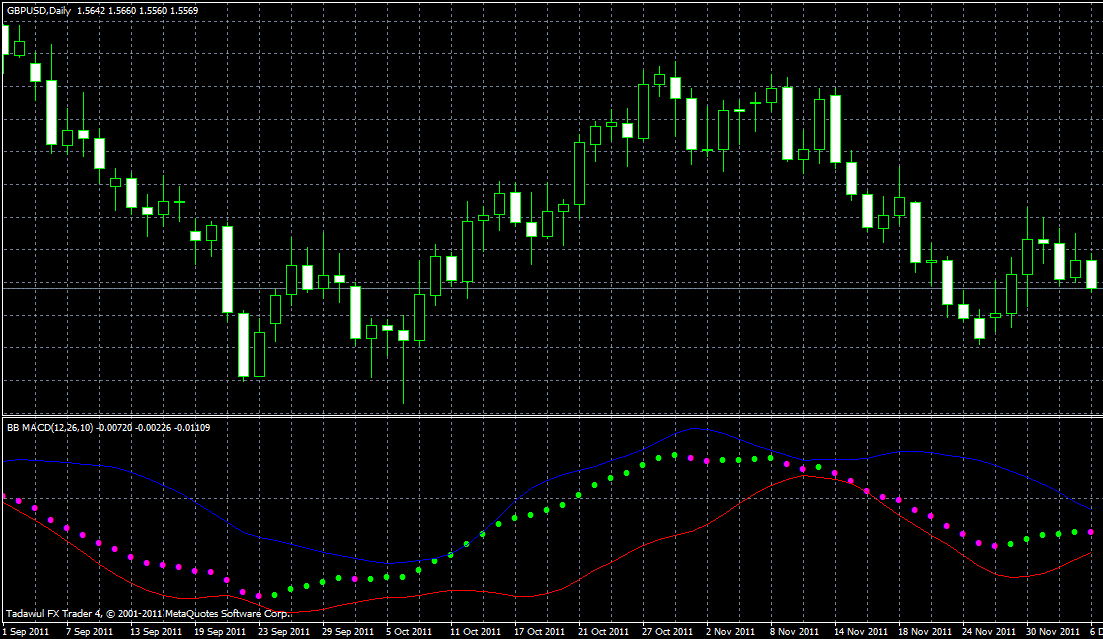Click the BB MACD(12,26,10) indicator label
Image resolution: width=1103 pixels, height=639 pixels.
coord(49,427)
